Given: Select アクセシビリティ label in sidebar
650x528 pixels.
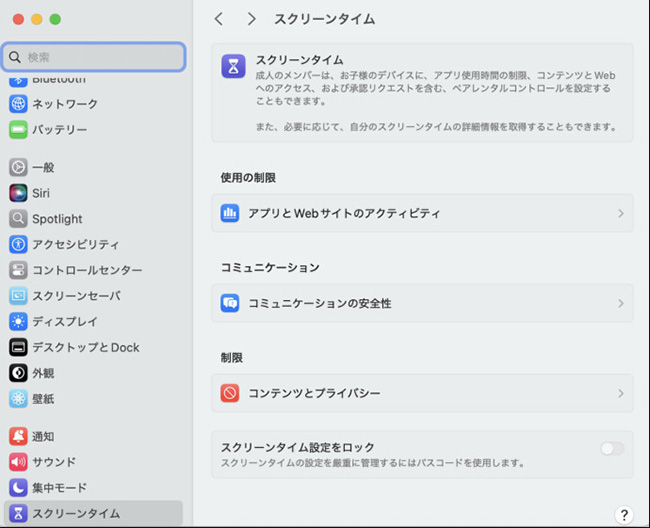Looking at the screenshot, I should pos(75,245).
